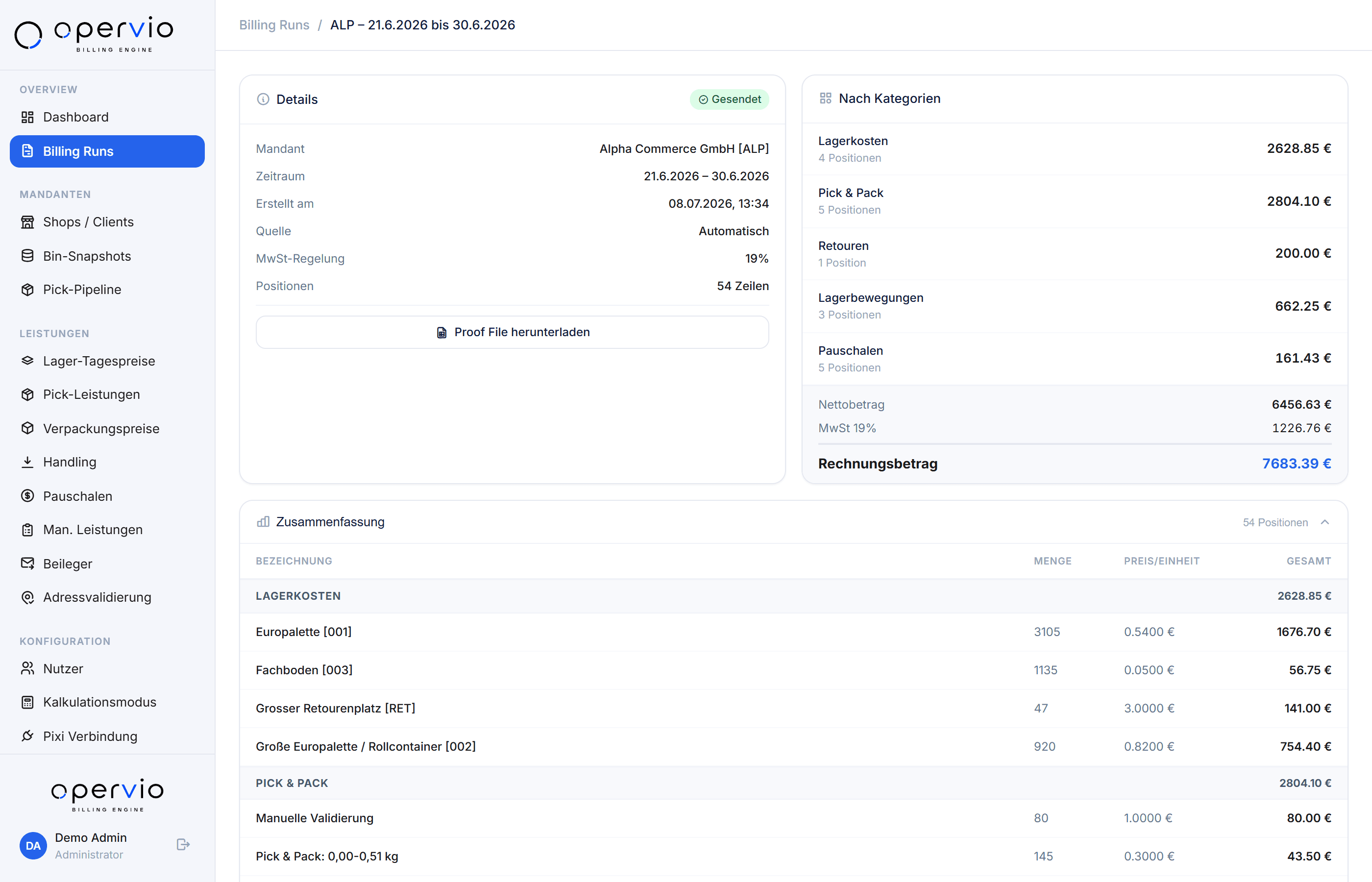
Task: Click the Nach Kategorien grid icon
Action: (x=825, y=98)
